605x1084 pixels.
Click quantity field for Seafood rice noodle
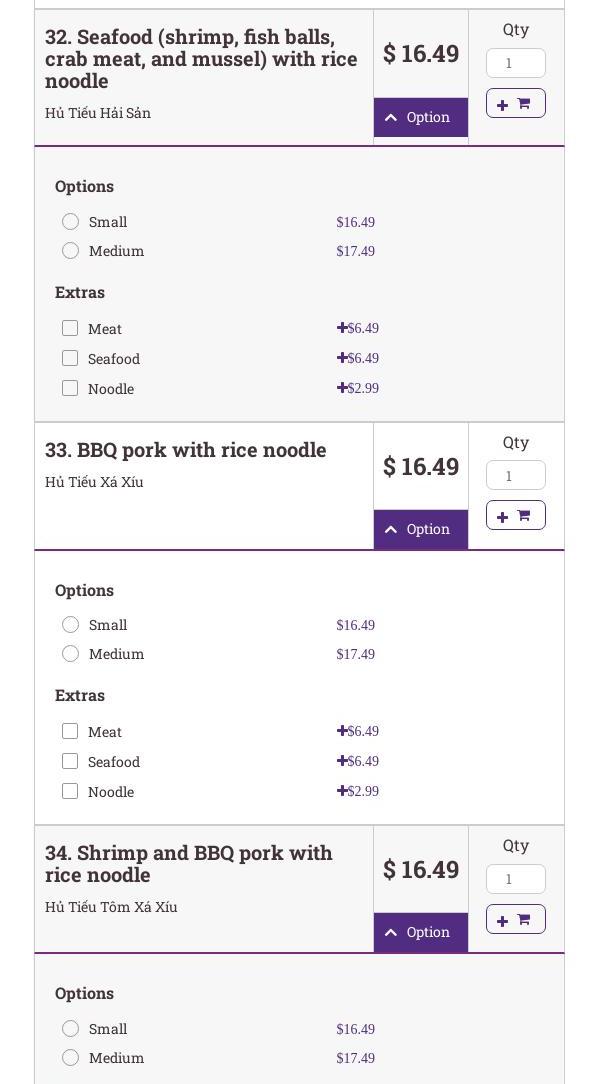pos(515,63)
